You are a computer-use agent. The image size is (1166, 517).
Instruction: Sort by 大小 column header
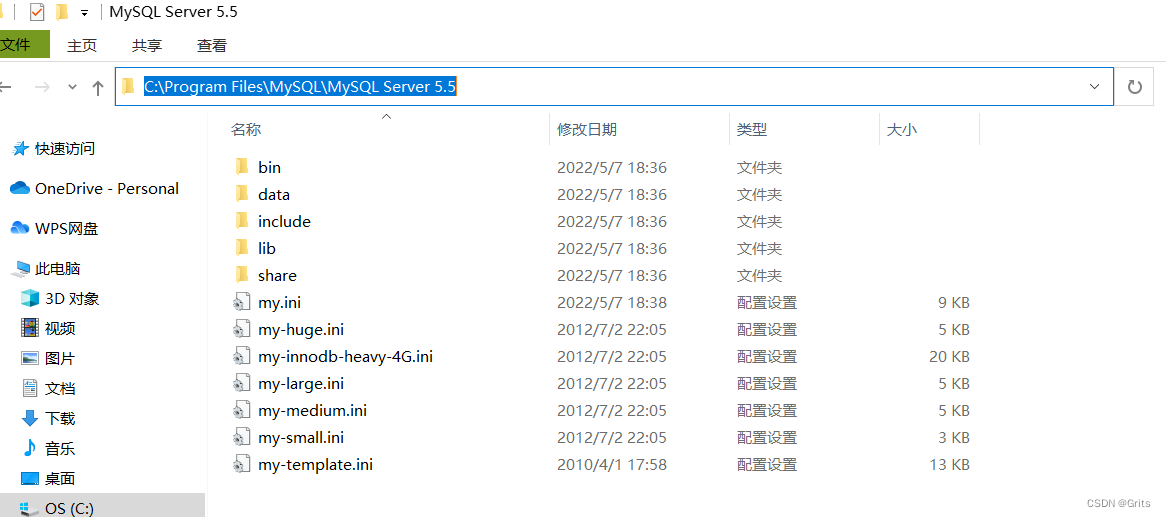point(901,129)
